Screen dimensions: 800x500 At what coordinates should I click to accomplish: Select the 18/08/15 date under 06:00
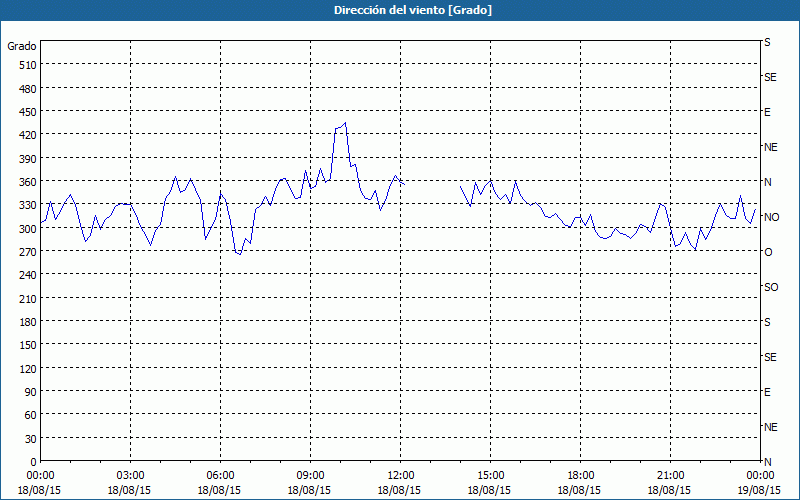pos(219,490)
